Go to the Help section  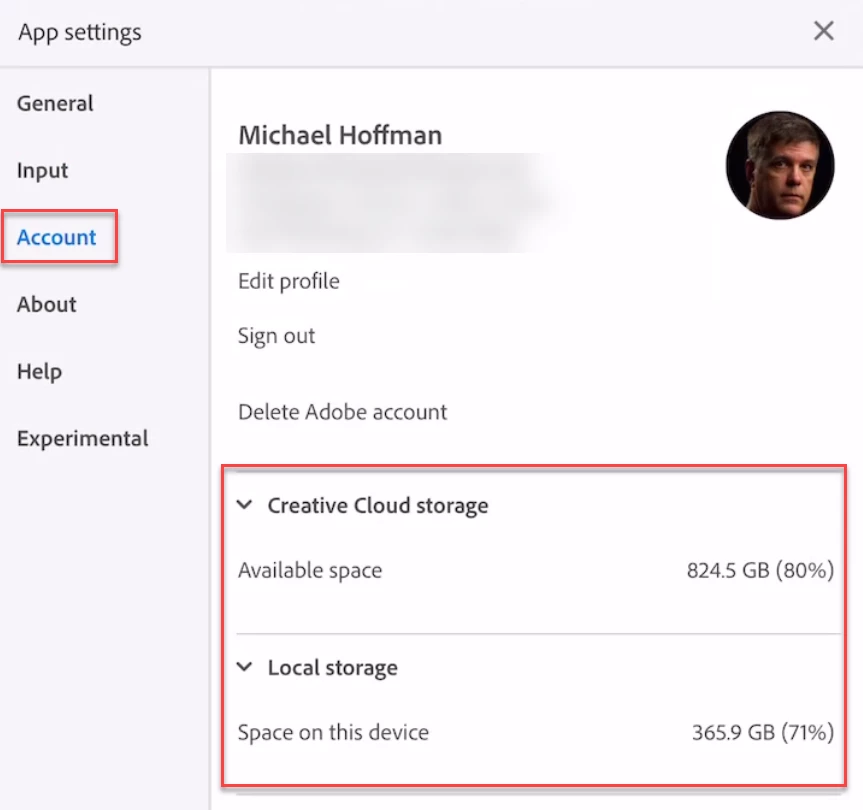39,371
